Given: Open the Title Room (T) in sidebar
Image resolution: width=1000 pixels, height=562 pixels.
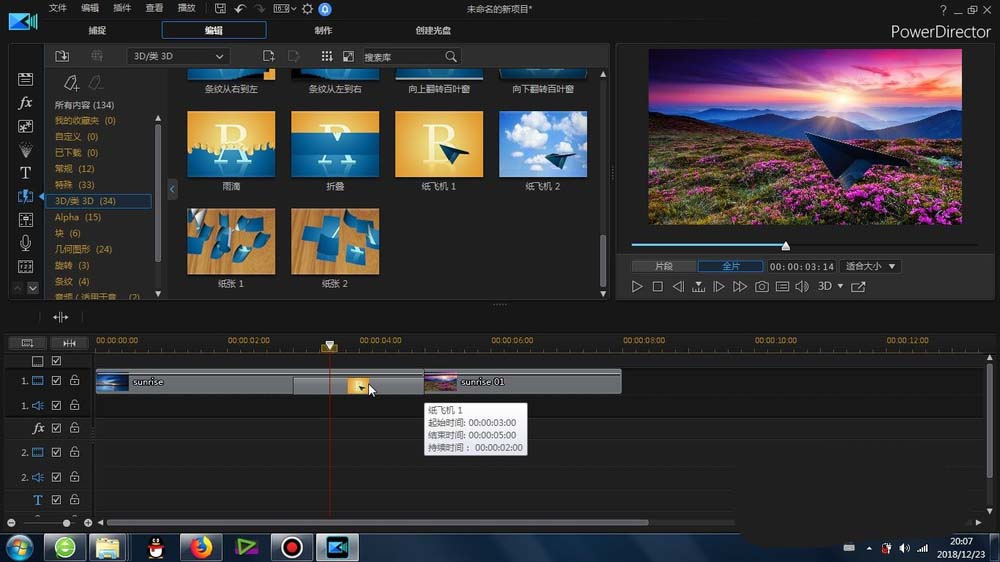Looking at the screenshot, I should click(x=26, y=173).
